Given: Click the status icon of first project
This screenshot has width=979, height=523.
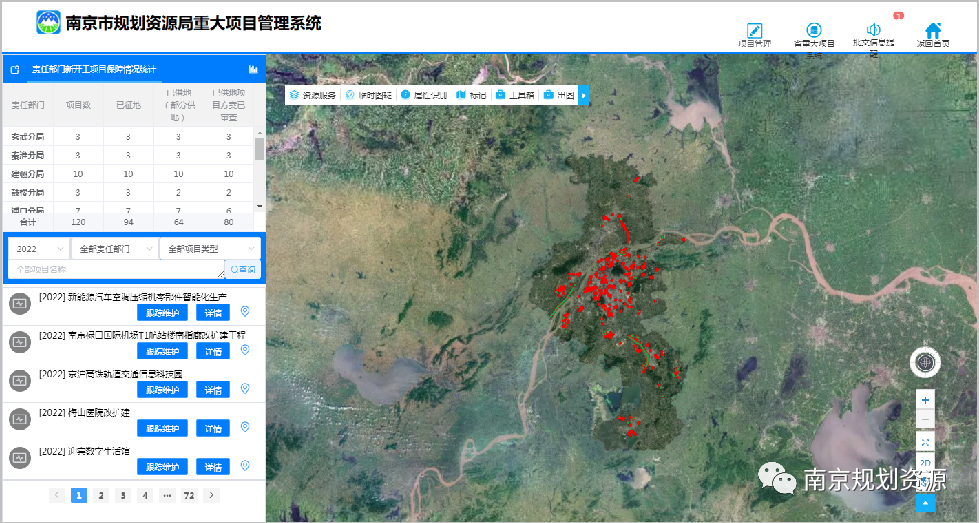Looking at the screenshot, I should (x=20, y=304).
